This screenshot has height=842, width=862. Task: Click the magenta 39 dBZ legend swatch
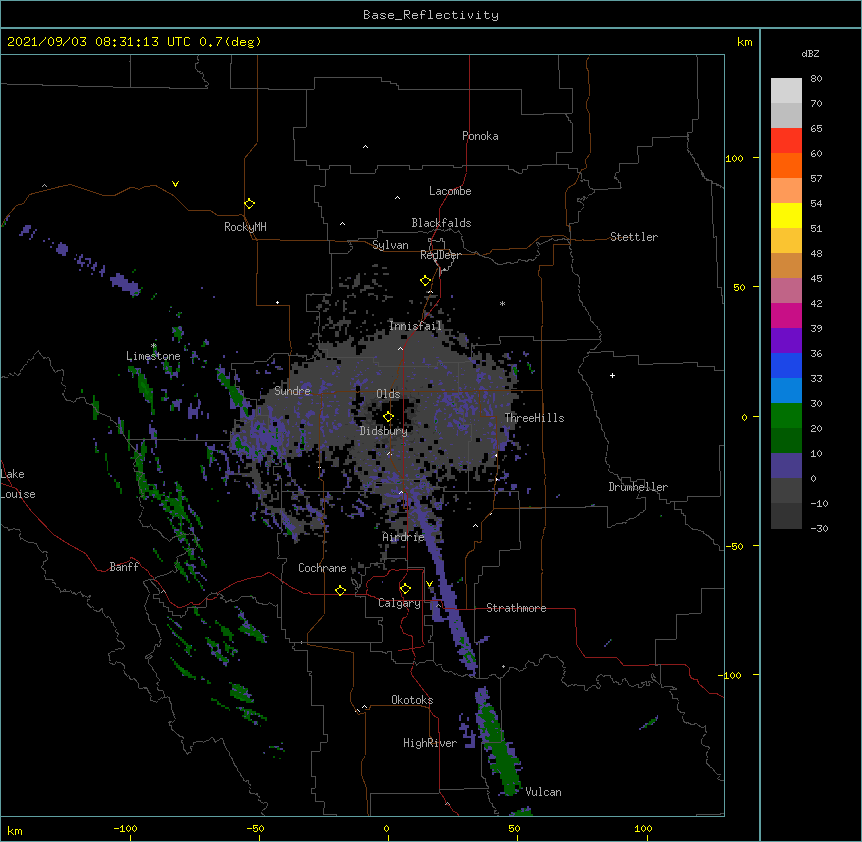[786, 315]
